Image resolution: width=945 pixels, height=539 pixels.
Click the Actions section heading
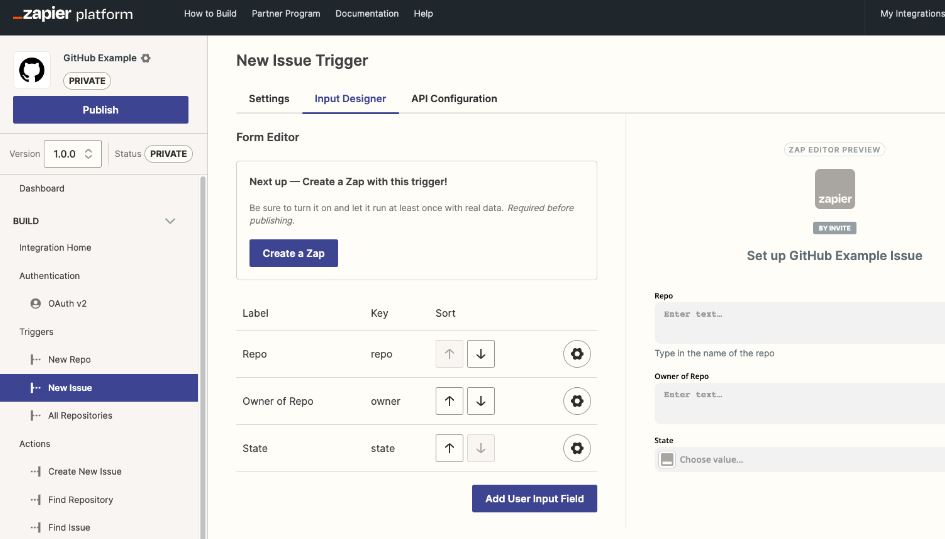34,444
